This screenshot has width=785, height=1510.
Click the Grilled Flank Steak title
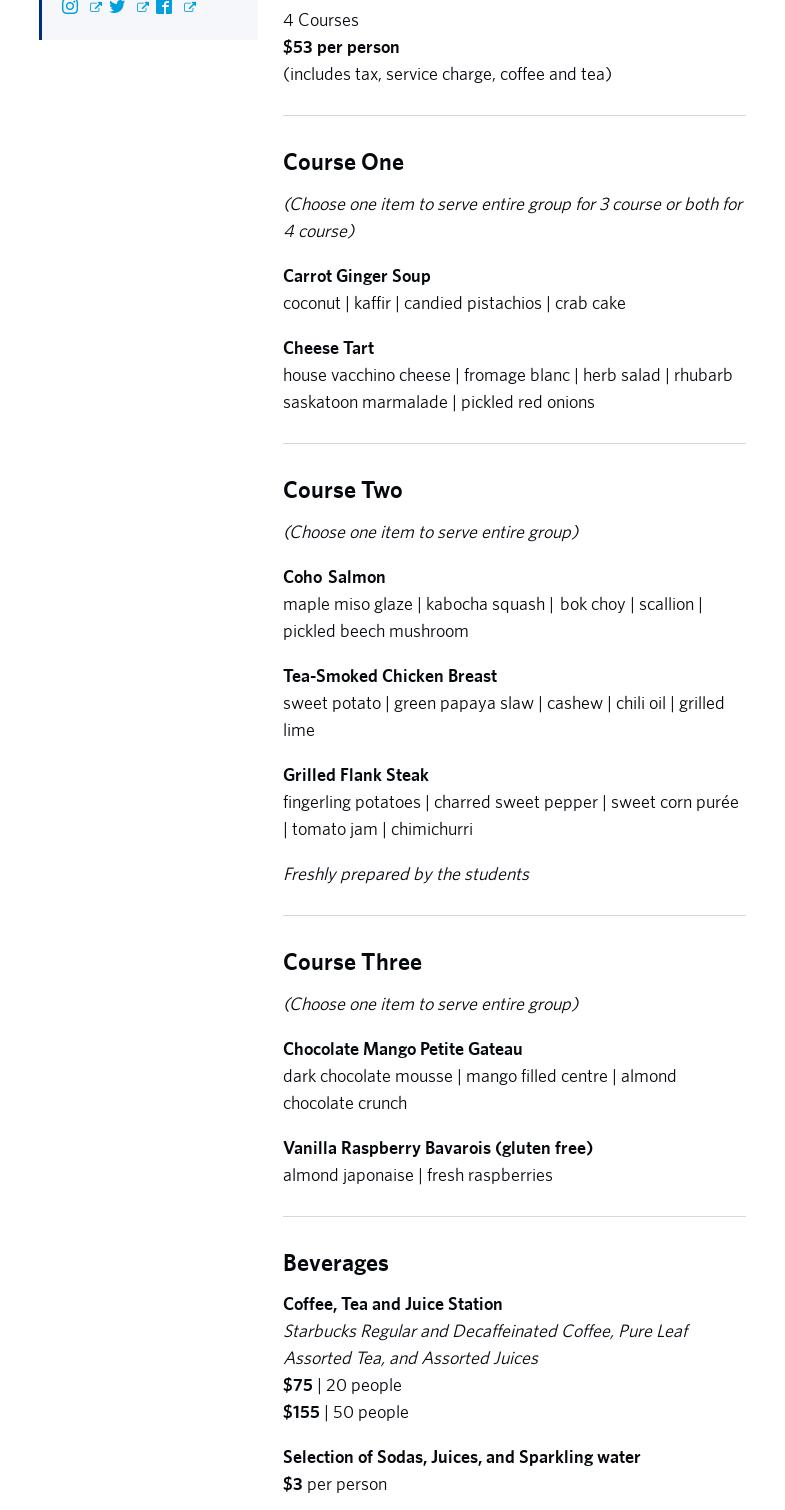355,775
